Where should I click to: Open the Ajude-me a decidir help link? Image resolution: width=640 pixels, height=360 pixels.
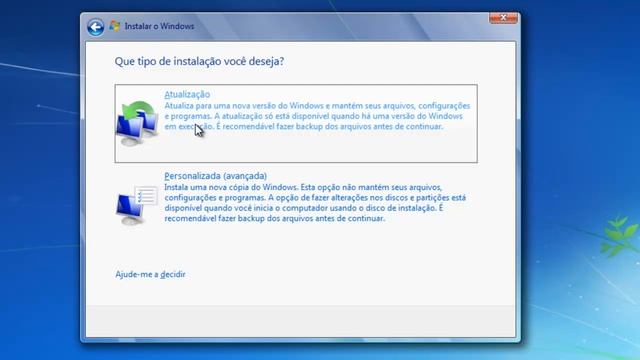150,274
